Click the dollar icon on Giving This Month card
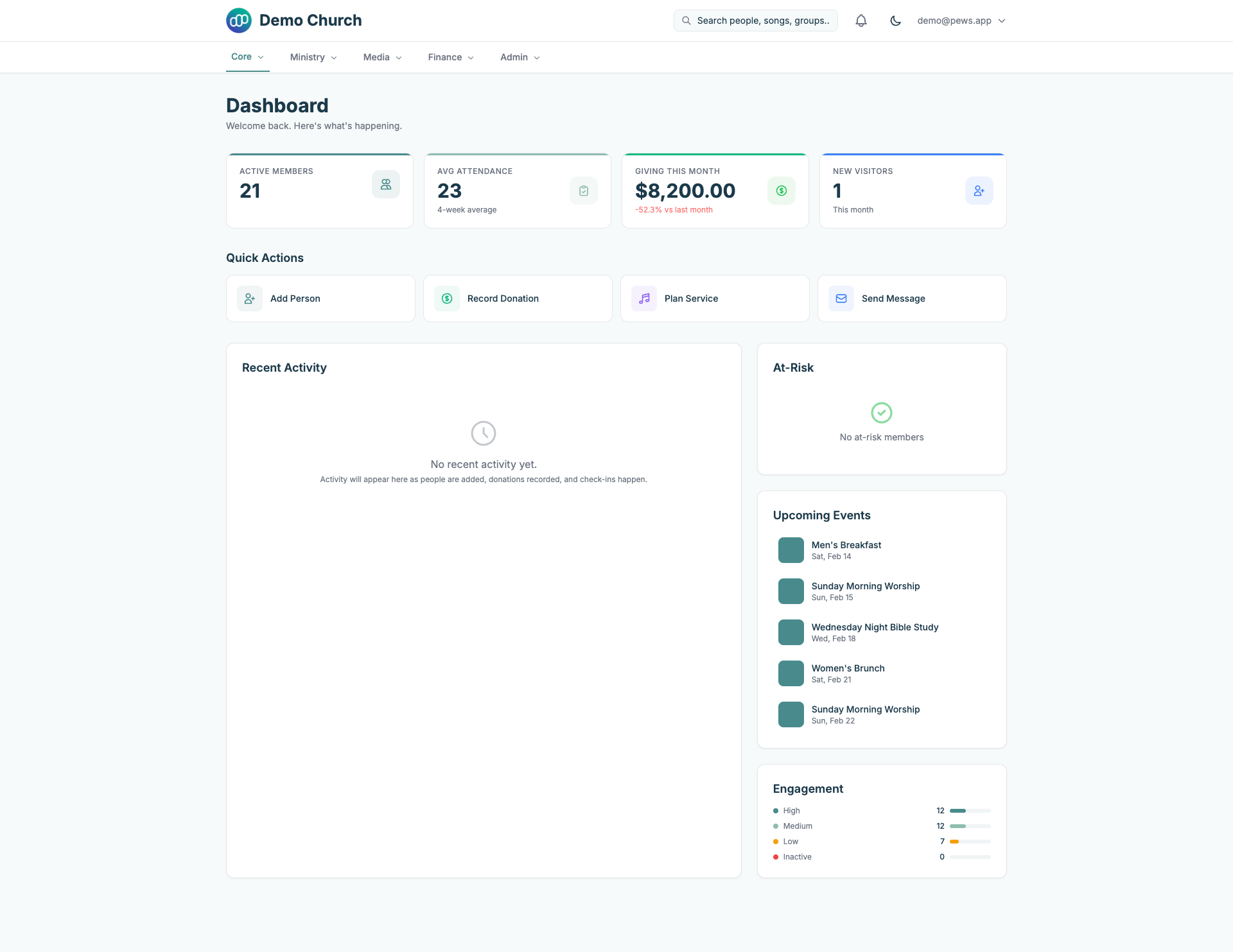 pos(781,191)
